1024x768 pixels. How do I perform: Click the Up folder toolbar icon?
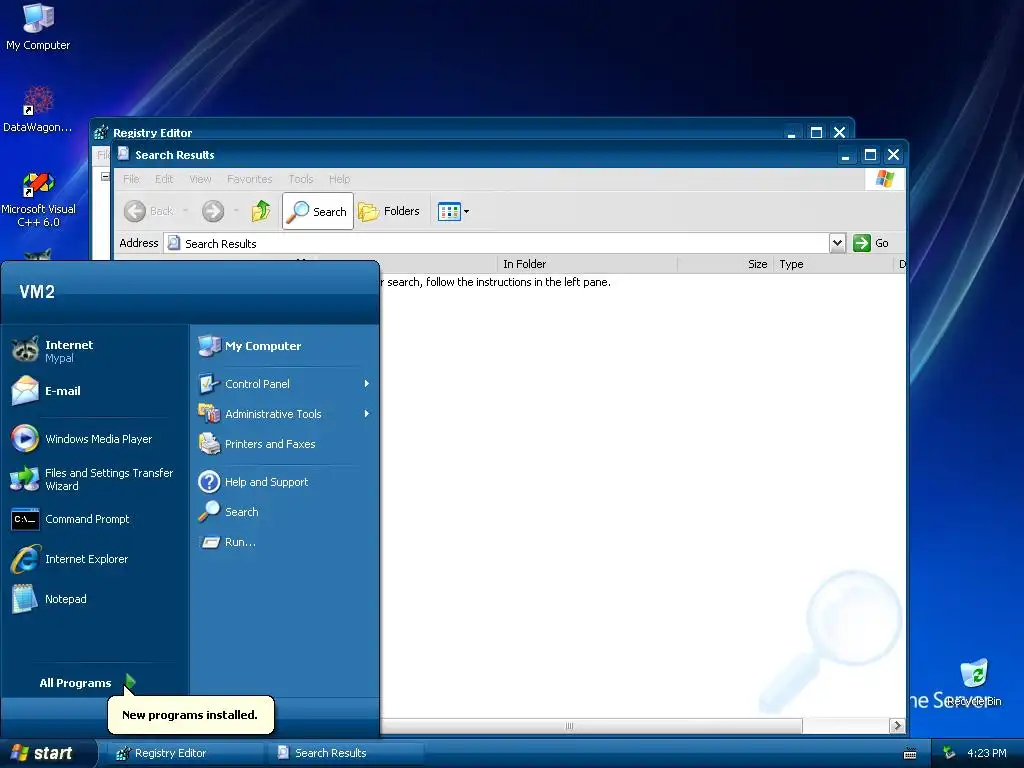click(x=261, y=211)
